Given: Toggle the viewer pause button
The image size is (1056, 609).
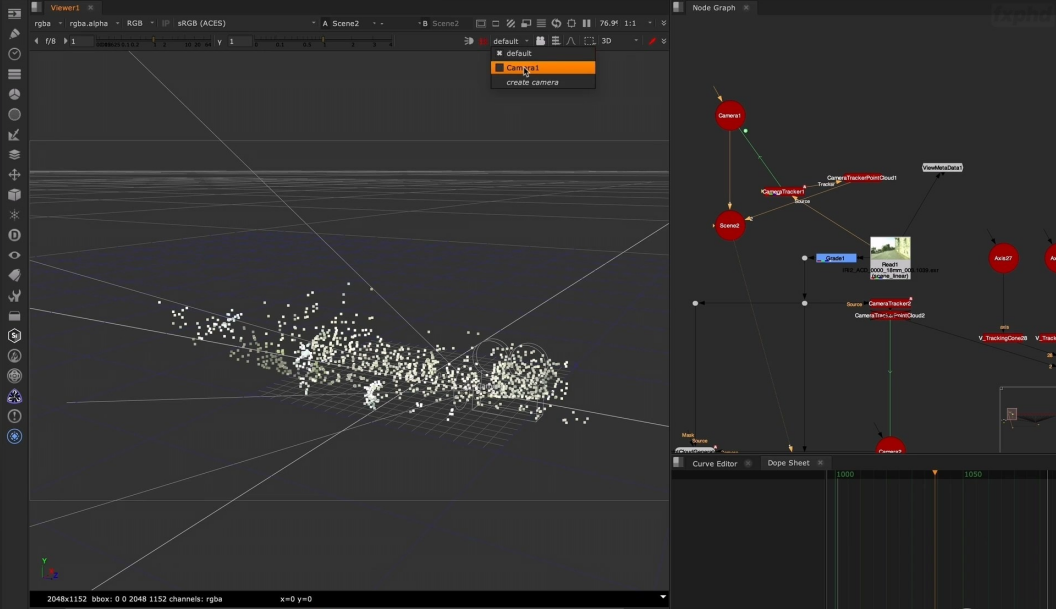Looking at the screenshot, I should coord(586,23).
